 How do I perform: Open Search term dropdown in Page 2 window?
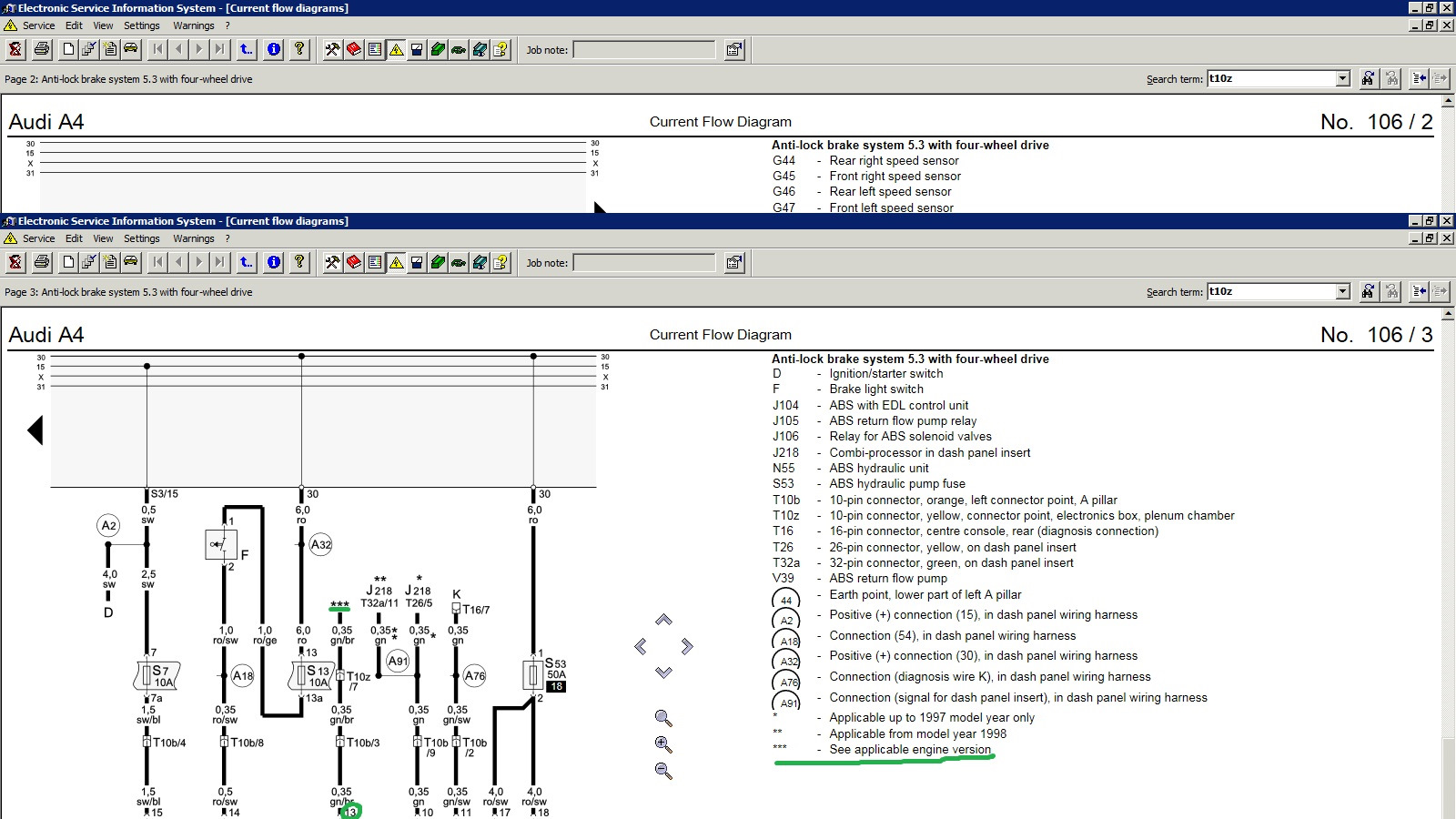point(1342,78)
